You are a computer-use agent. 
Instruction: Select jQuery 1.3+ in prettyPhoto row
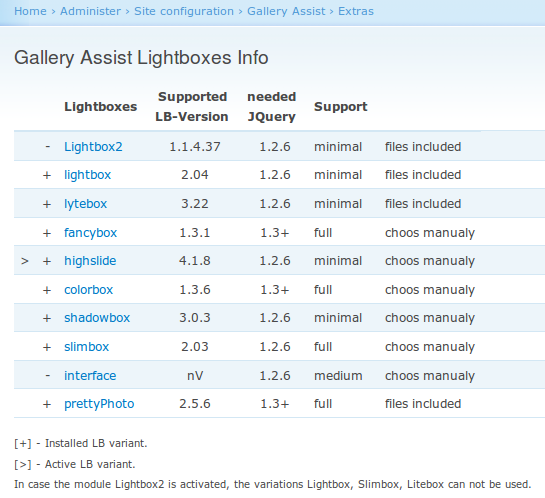coord(275,404)
